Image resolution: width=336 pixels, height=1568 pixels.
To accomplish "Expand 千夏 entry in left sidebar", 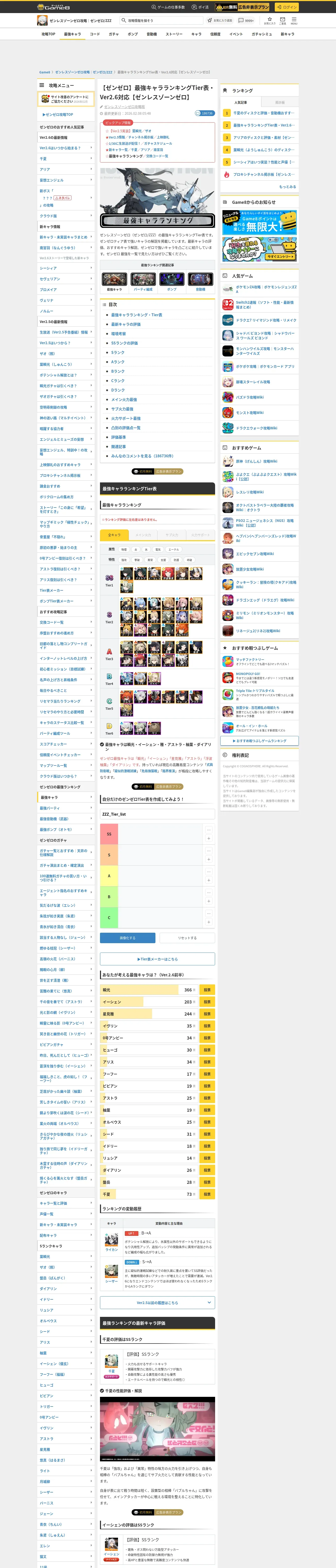I will click(x=66, y=158).
